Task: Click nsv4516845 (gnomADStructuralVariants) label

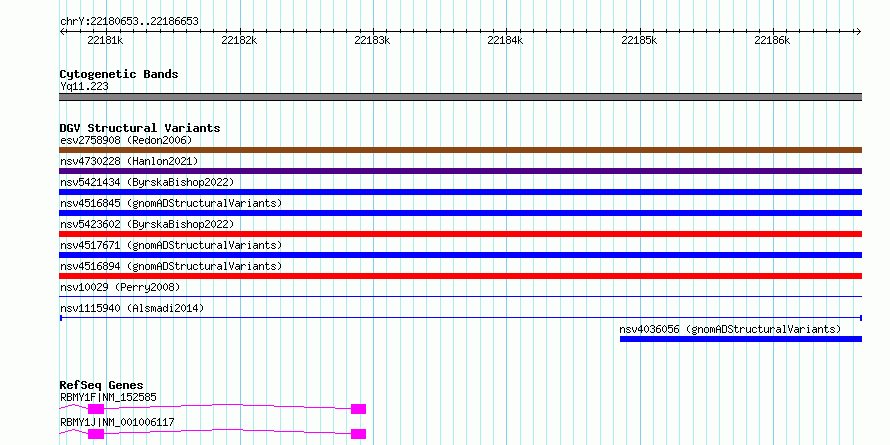Action: point(171,203)
